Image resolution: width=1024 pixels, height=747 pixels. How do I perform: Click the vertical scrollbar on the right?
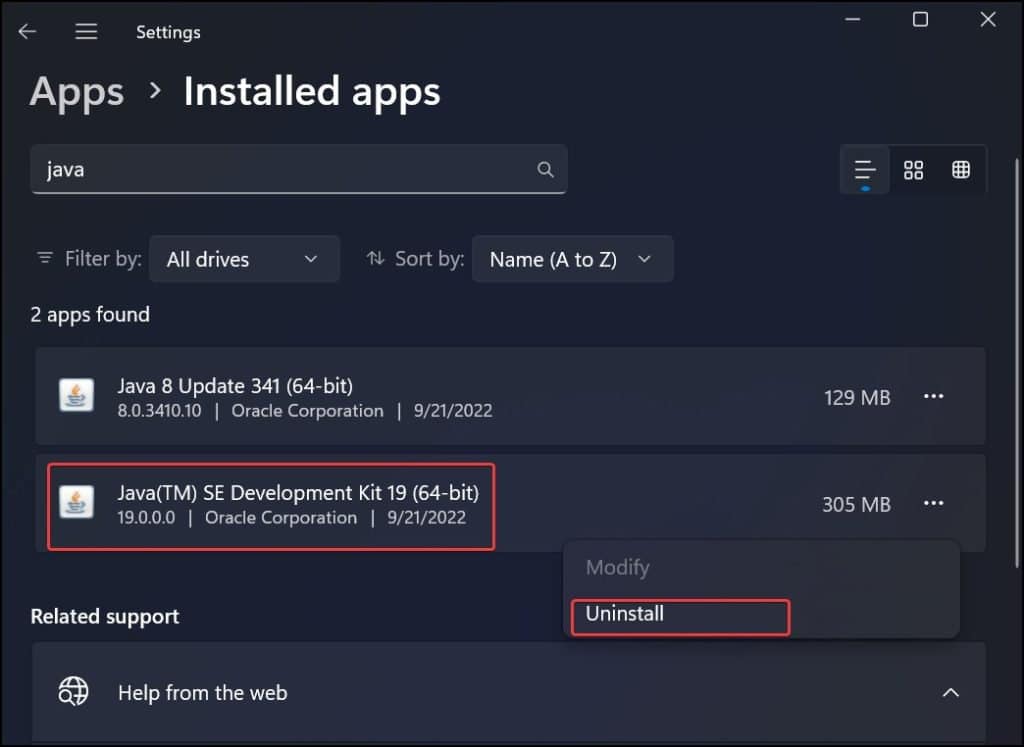tap(1016, 362)
